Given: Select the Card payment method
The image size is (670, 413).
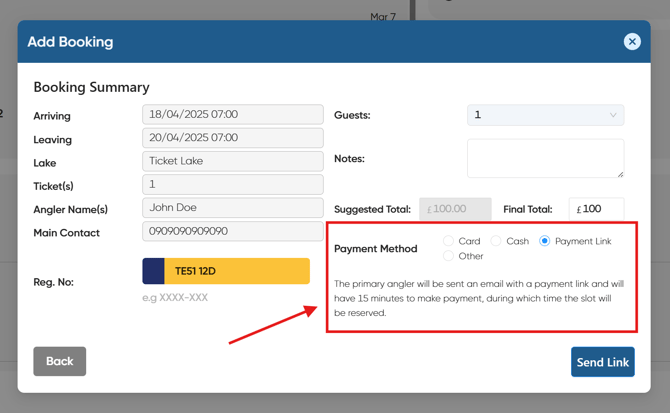Looking at the screenshot, I should tap(449, 241).
